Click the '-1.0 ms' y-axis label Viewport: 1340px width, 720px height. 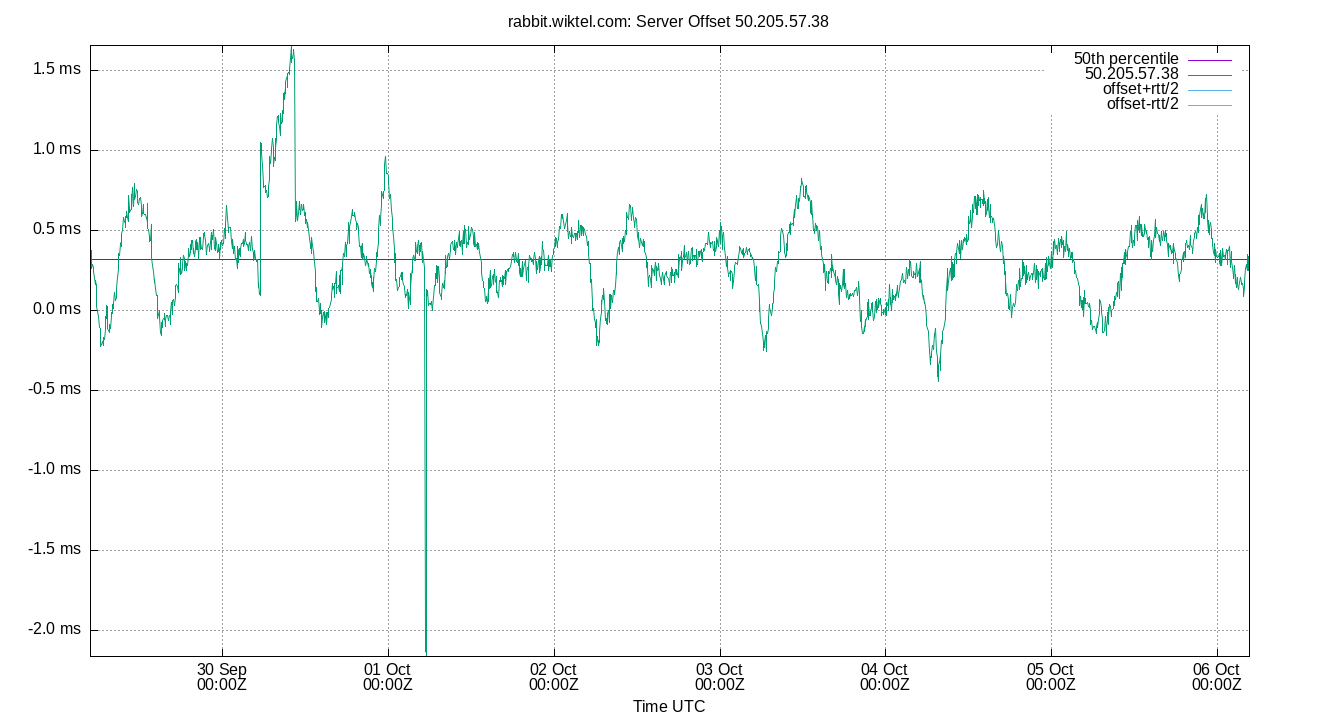point(54,469)
